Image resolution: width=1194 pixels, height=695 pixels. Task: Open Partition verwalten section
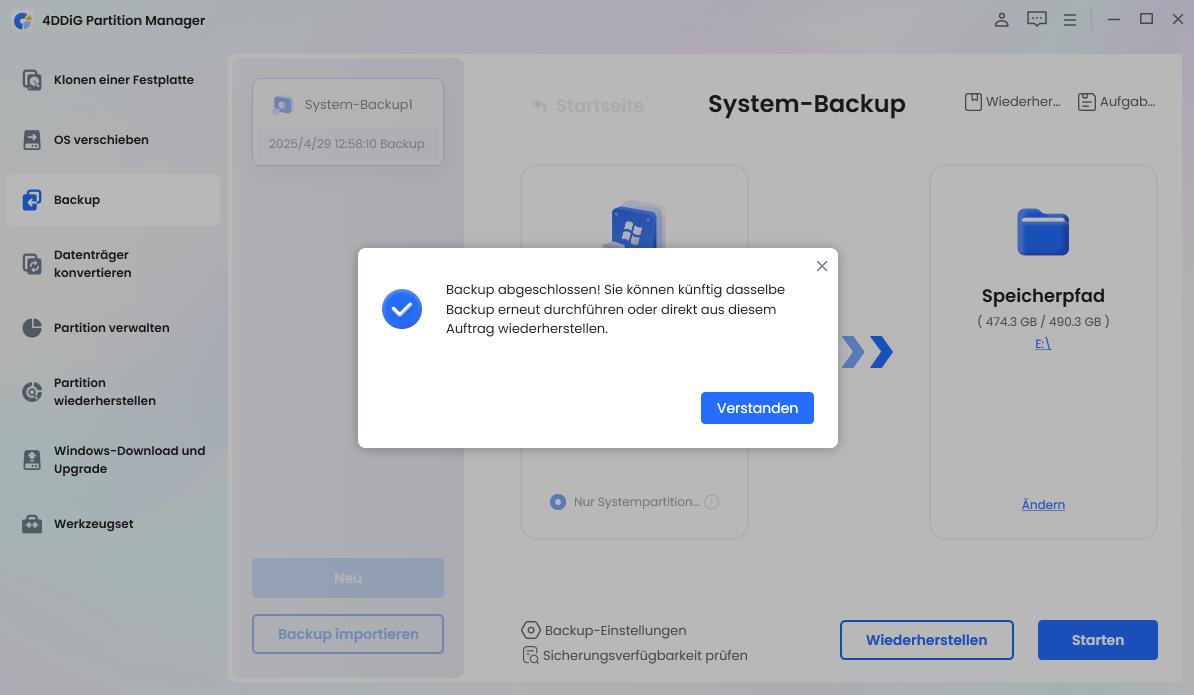[x=113, y=327]
